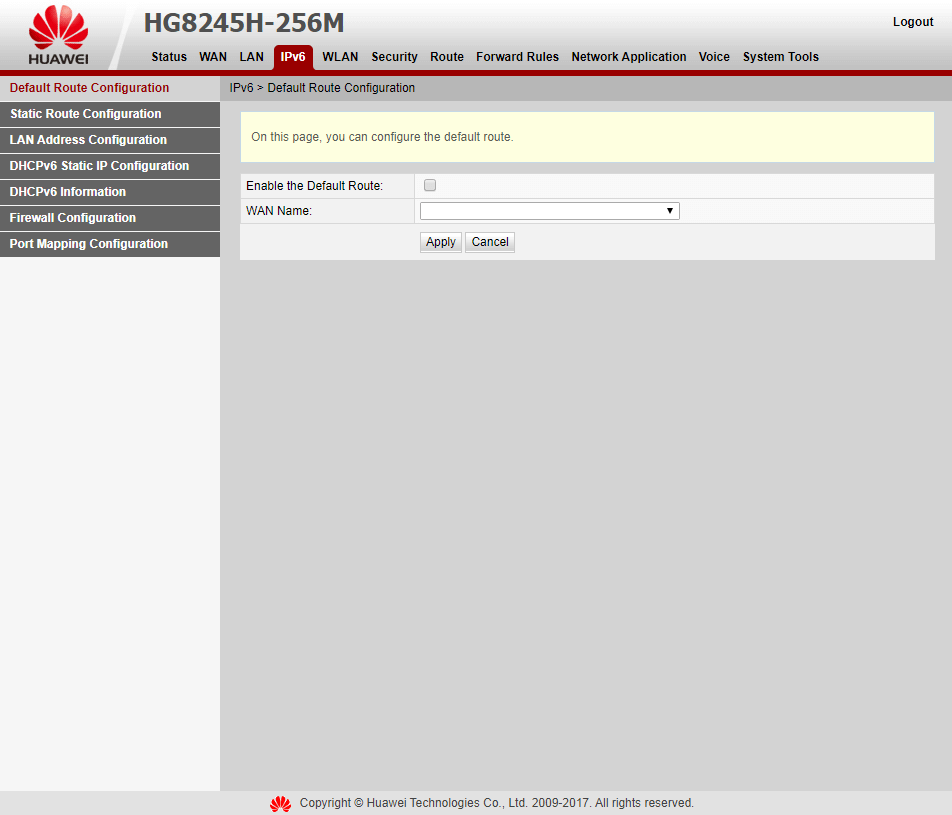Go to the Security tab
952x815 pixels.
pos(394,57)
